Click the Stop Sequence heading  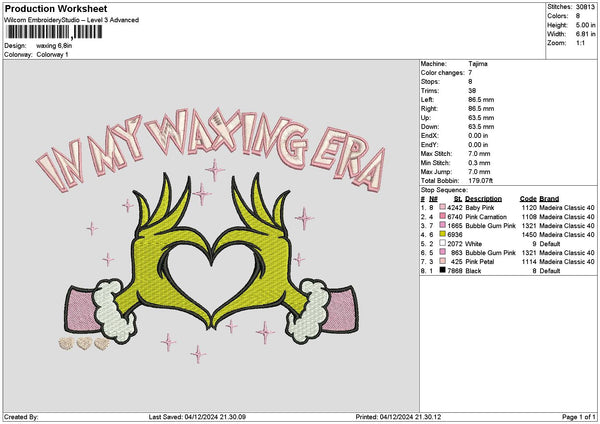(444, 189)
